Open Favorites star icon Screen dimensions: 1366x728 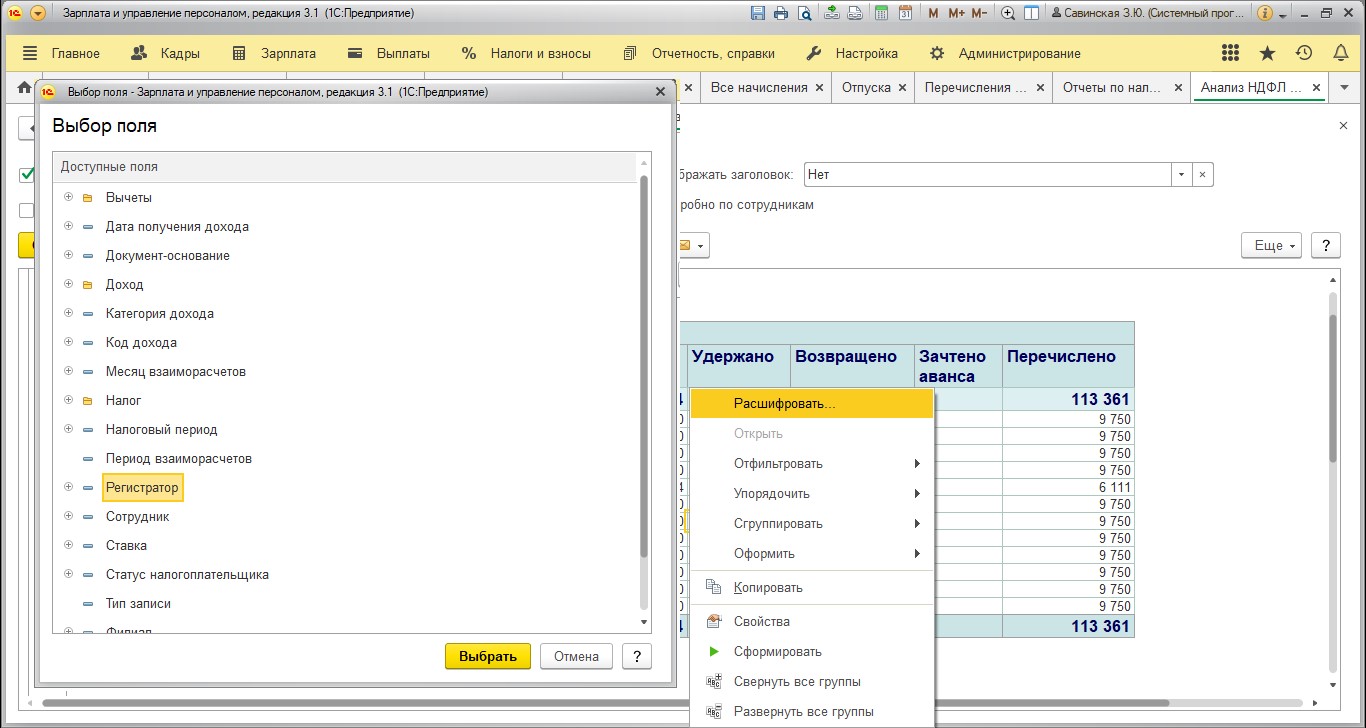tap(1267, 53)
